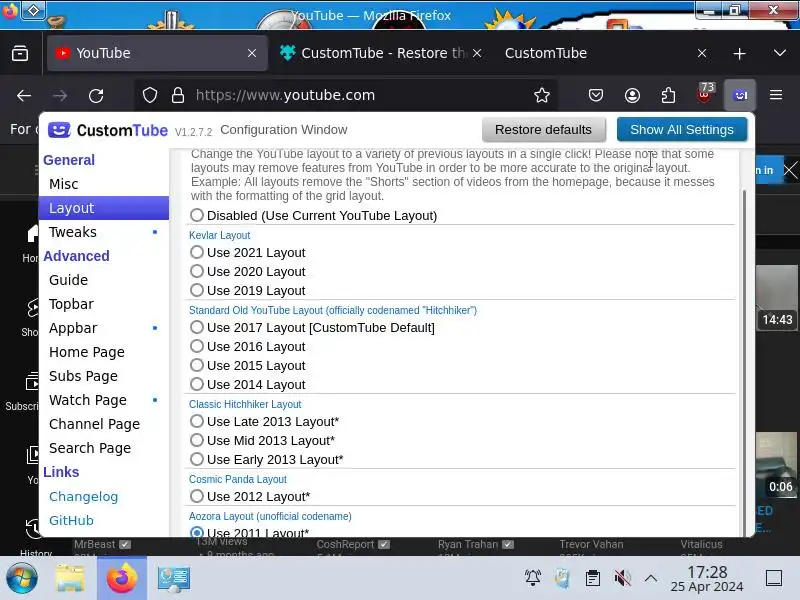The image size is (800, 600).
Task: Click the Show All Settings button
Action: [x=682, y=130]
